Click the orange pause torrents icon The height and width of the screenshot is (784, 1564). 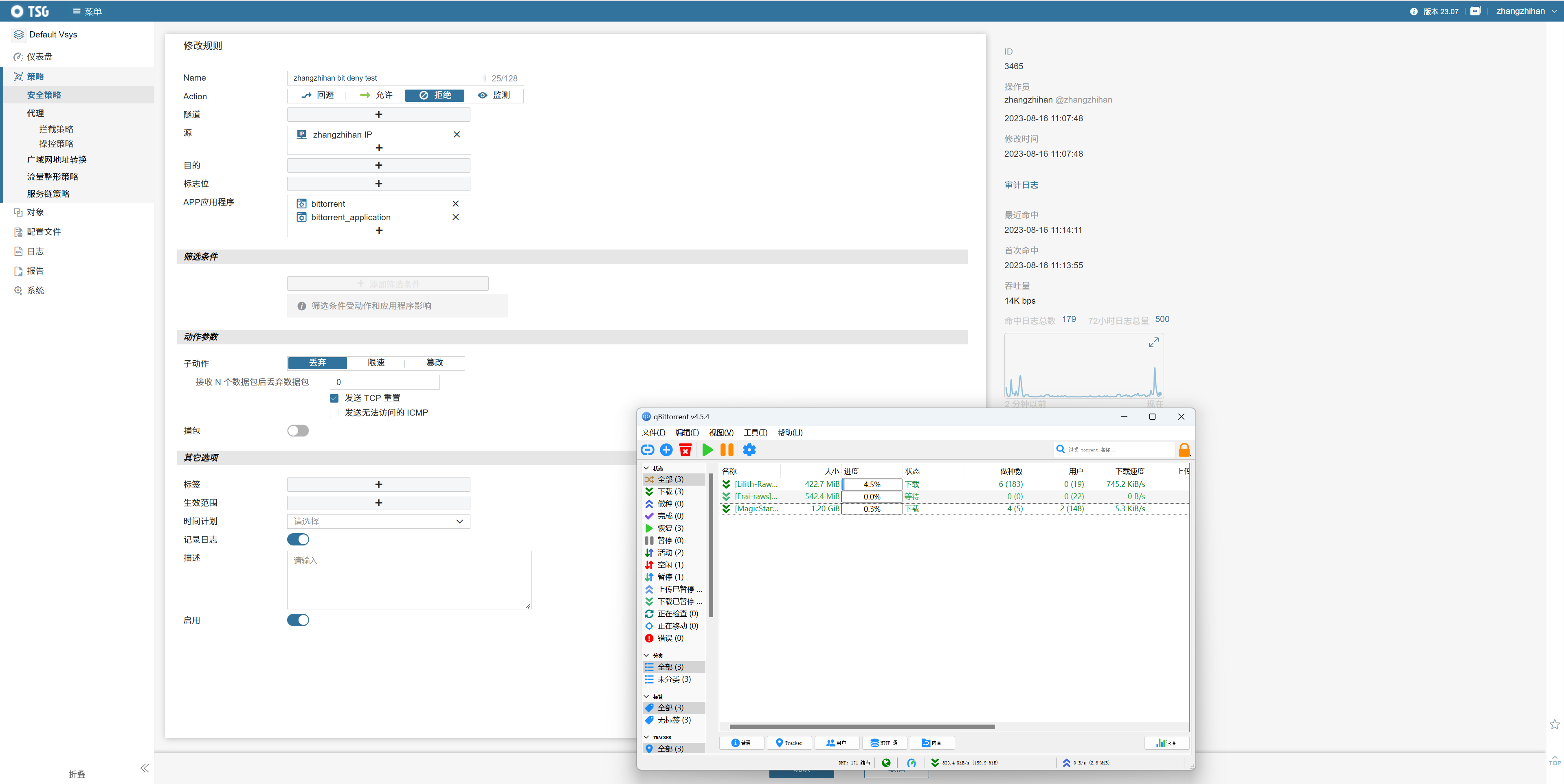point(727,450)
